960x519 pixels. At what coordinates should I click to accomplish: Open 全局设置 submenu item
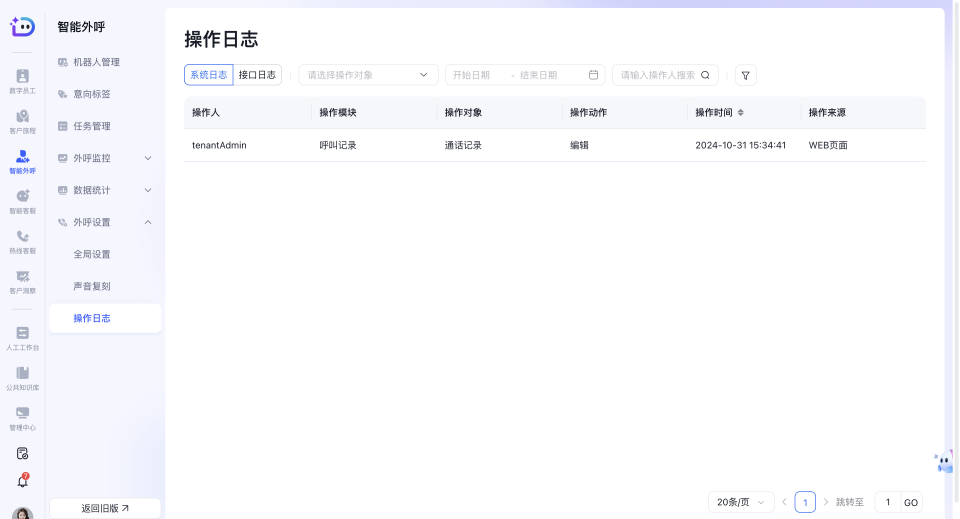[x=105, y=254]
